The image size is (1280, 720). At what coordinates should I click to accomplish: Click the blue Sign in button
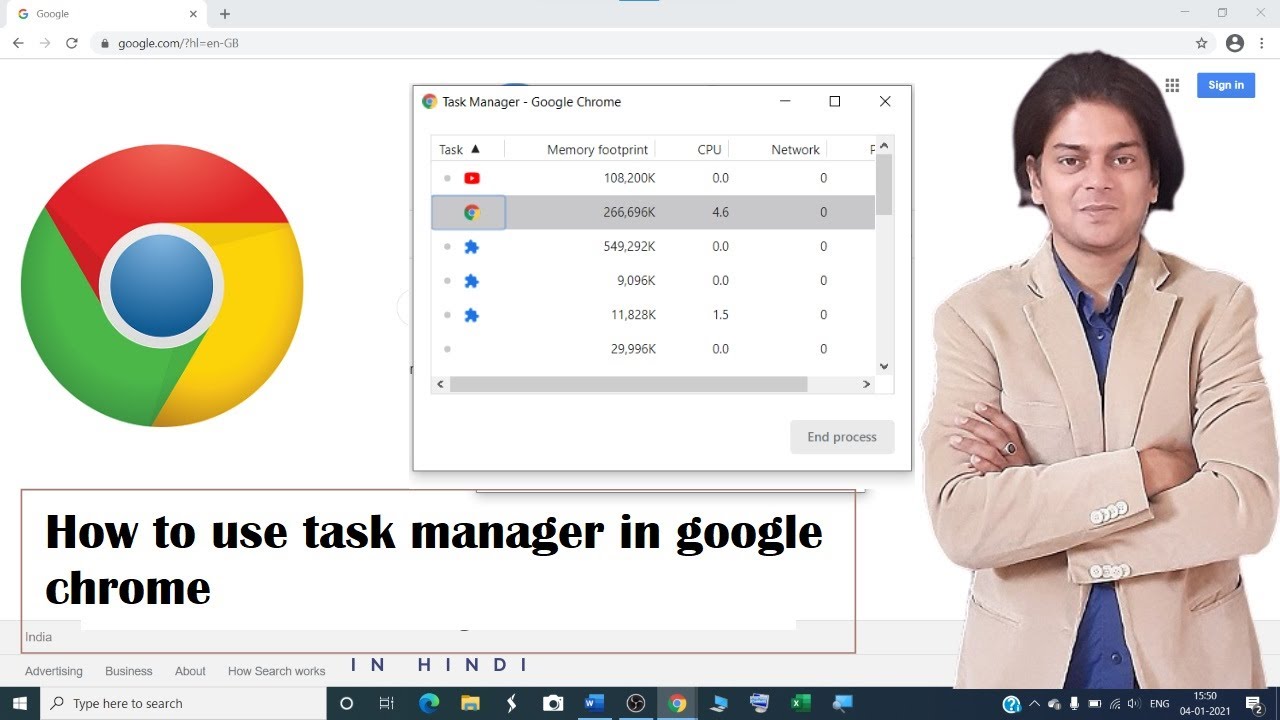[1226, 85]
